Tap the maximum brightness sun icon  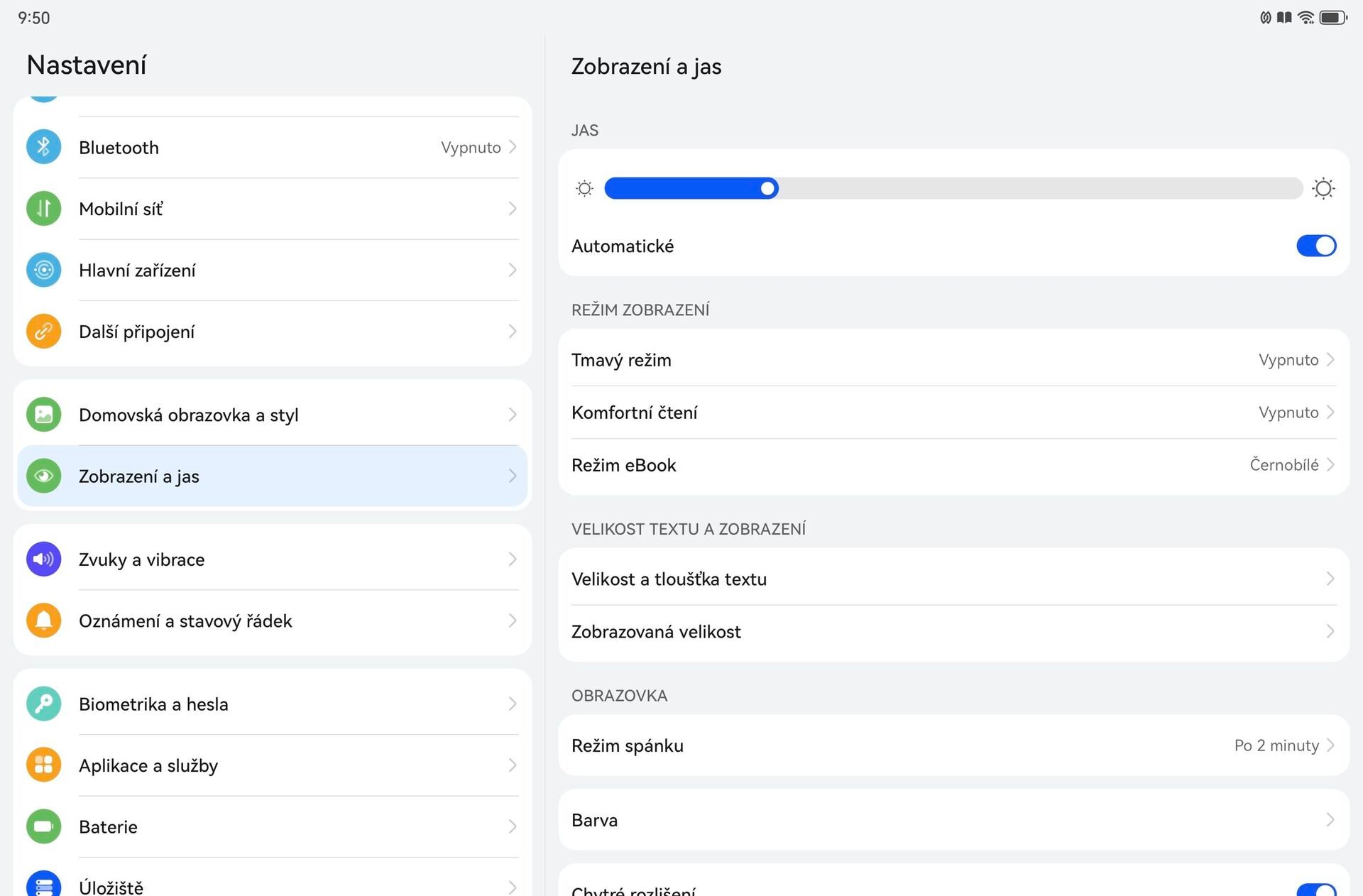[x=1323, y=188]
